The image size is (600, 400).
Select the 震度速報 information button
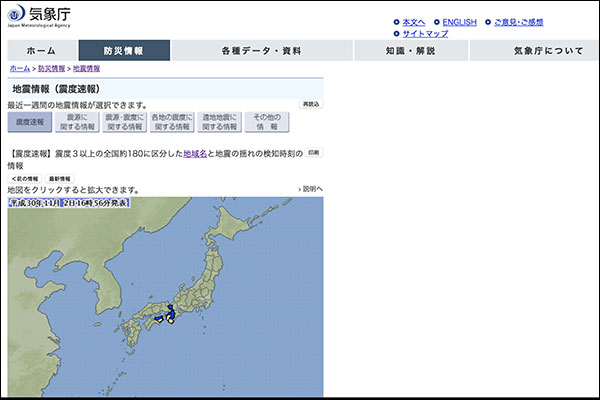[29, 122]
